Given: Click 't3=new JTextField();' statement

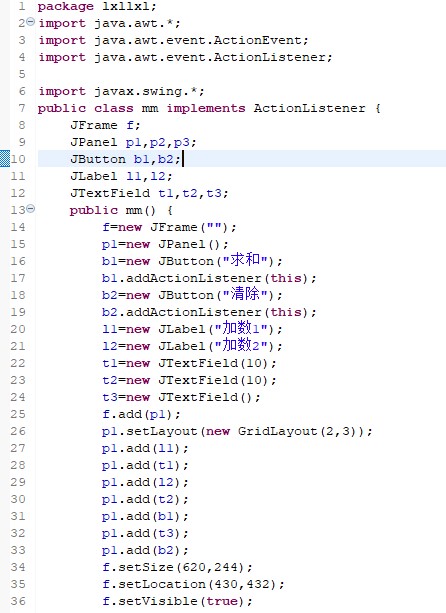Looking at the screenshot, I should pos(181,397).
